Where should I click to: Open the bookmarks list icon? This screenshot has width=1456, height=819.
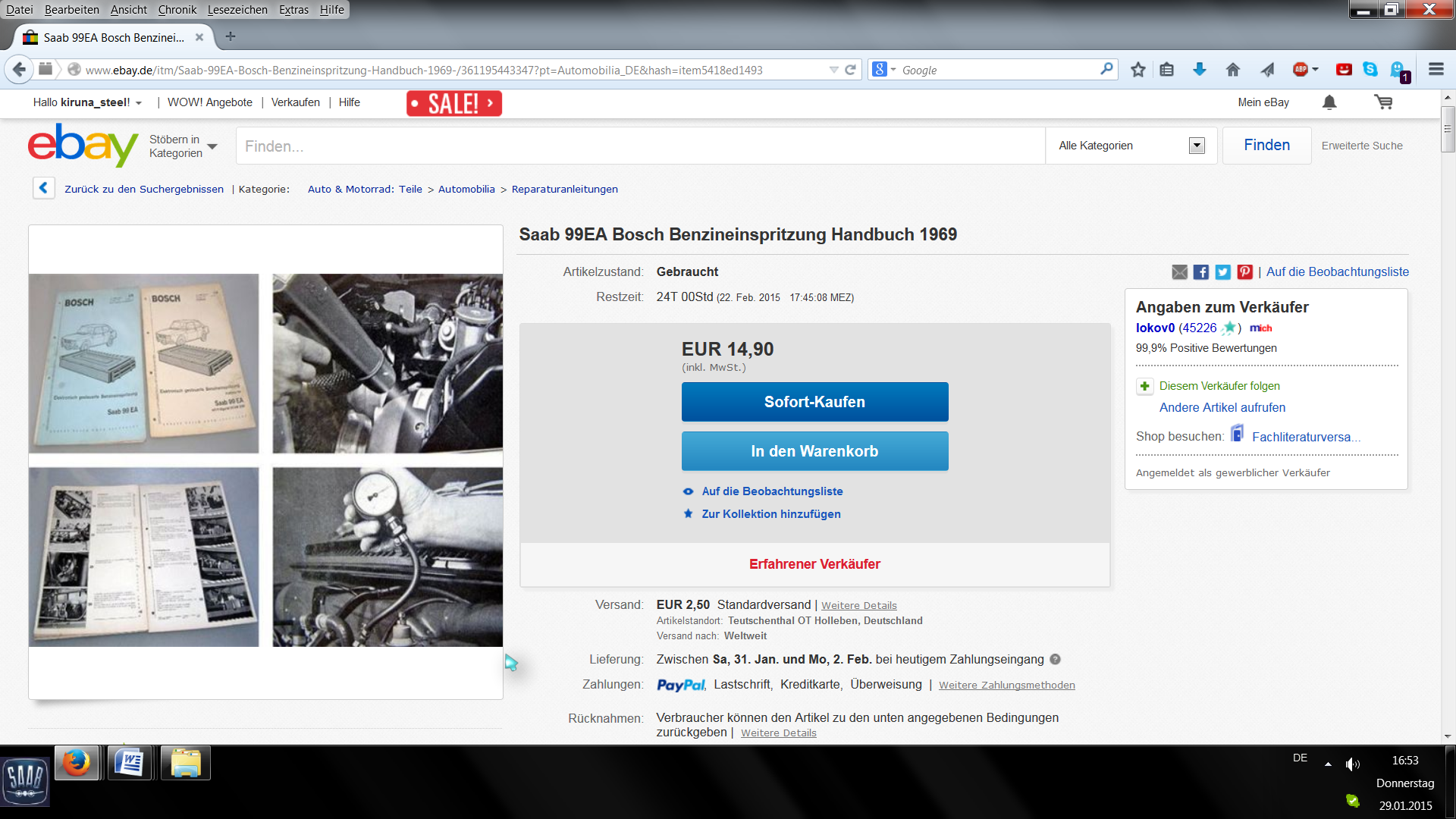coord(1167,70)
